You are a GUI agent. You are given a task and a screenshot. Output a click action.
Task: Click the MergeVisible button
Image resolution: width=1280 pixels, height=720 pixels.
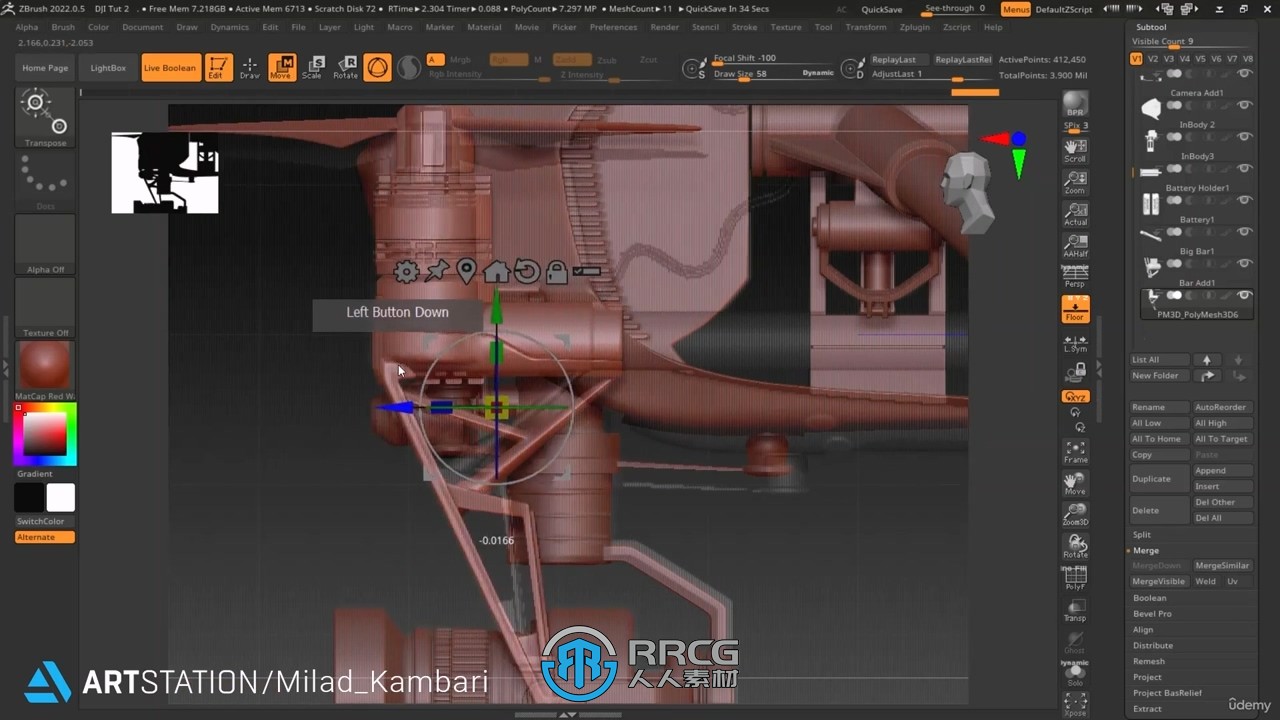(1159, 581)
